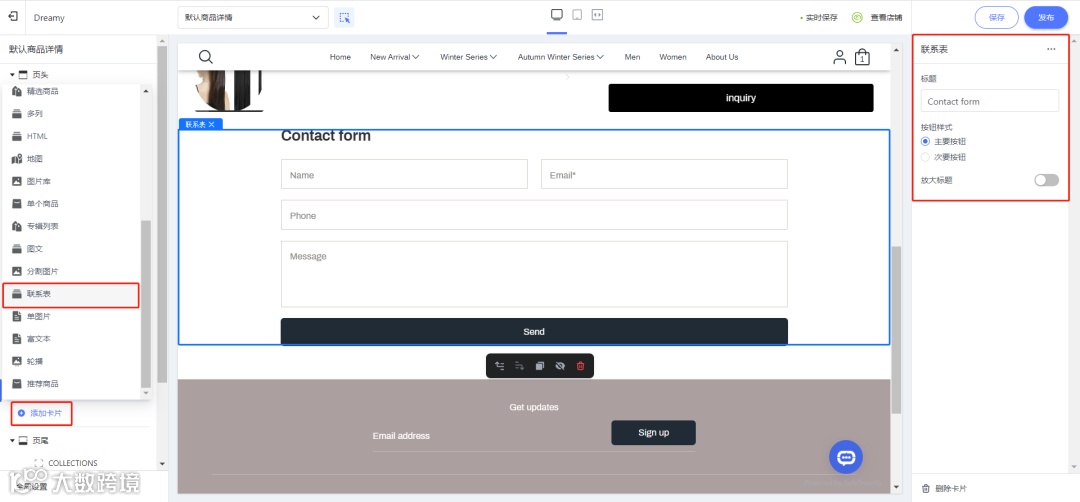Click the 删除卡片 delete card button
The height and width of the screenshot is (502, 1080).
[x=944, y=489]
